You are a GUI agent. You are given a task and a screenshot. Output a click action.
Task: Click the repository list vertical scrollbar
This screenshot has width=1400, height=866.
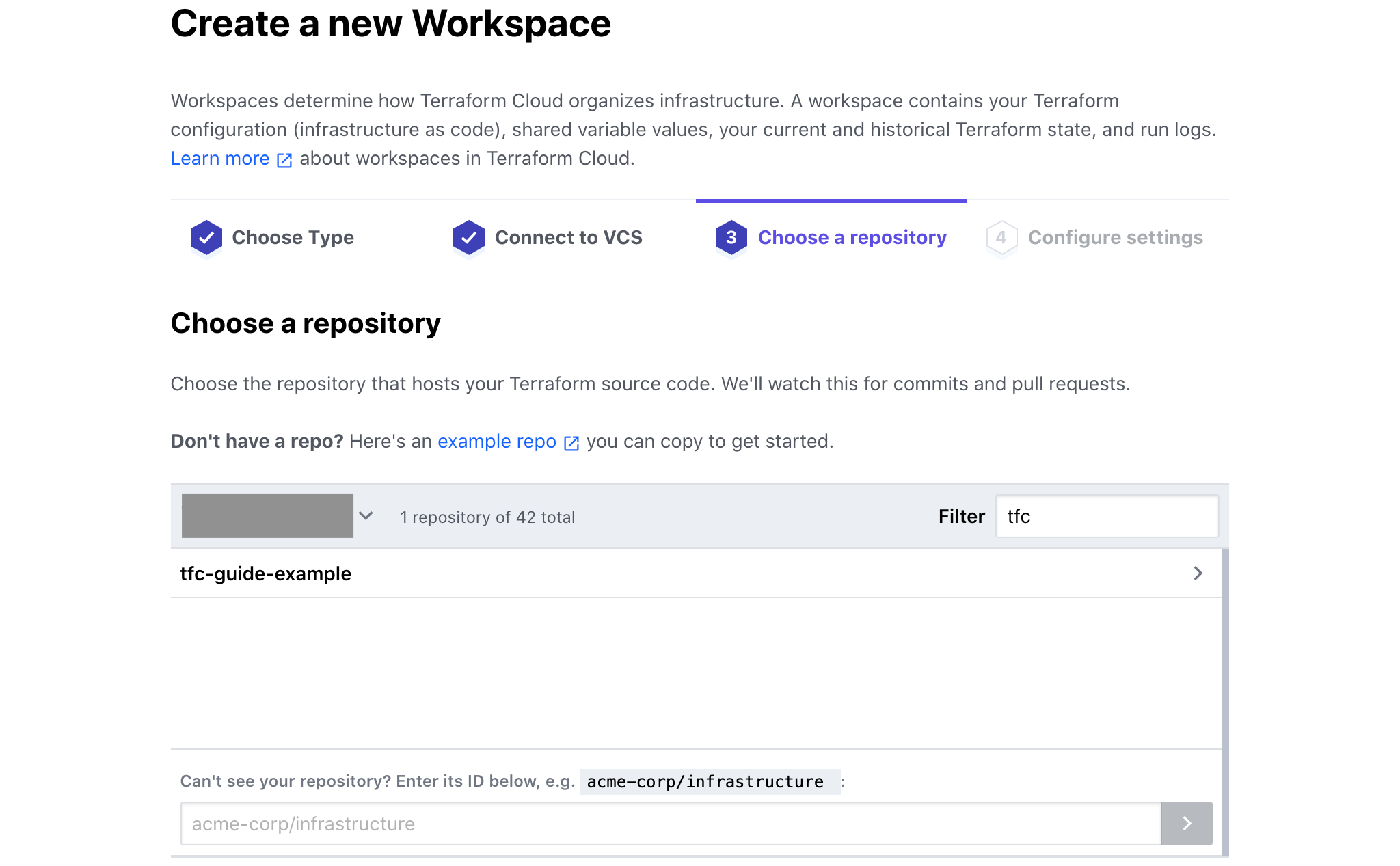coord(1226,702)
